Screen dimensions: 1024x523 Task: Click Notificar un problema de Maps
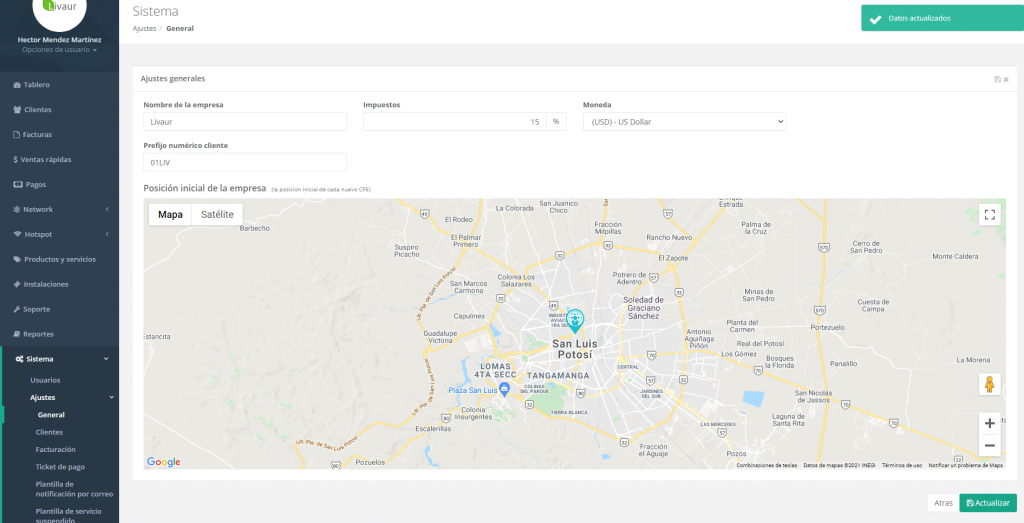[965, 466]
